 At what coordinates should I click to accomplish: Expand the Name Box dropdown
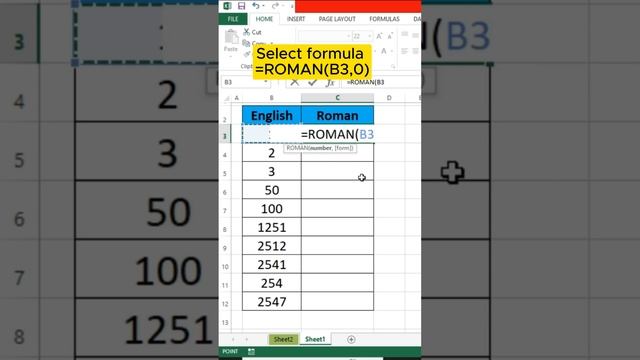267,82
